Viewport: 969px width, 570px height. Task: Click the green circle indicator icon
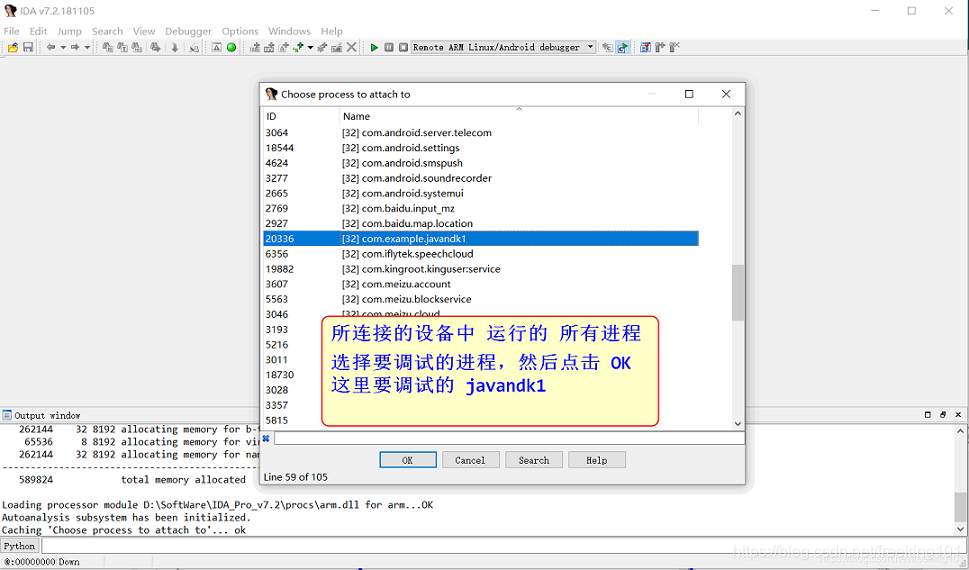(231, 47)
